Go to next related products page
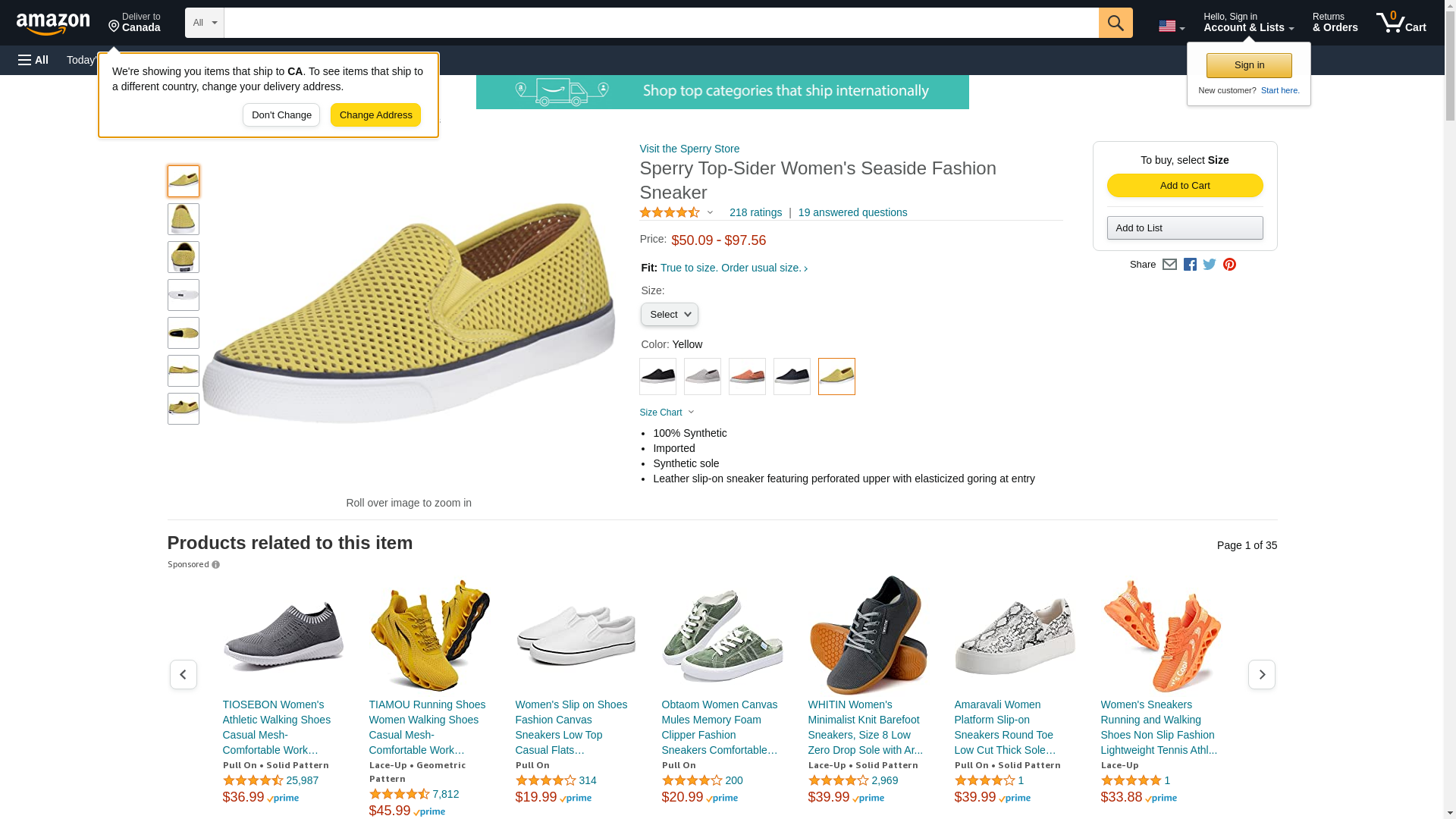The width and height of the screenshot is (1456, 819). click(x=1262, y=674)
